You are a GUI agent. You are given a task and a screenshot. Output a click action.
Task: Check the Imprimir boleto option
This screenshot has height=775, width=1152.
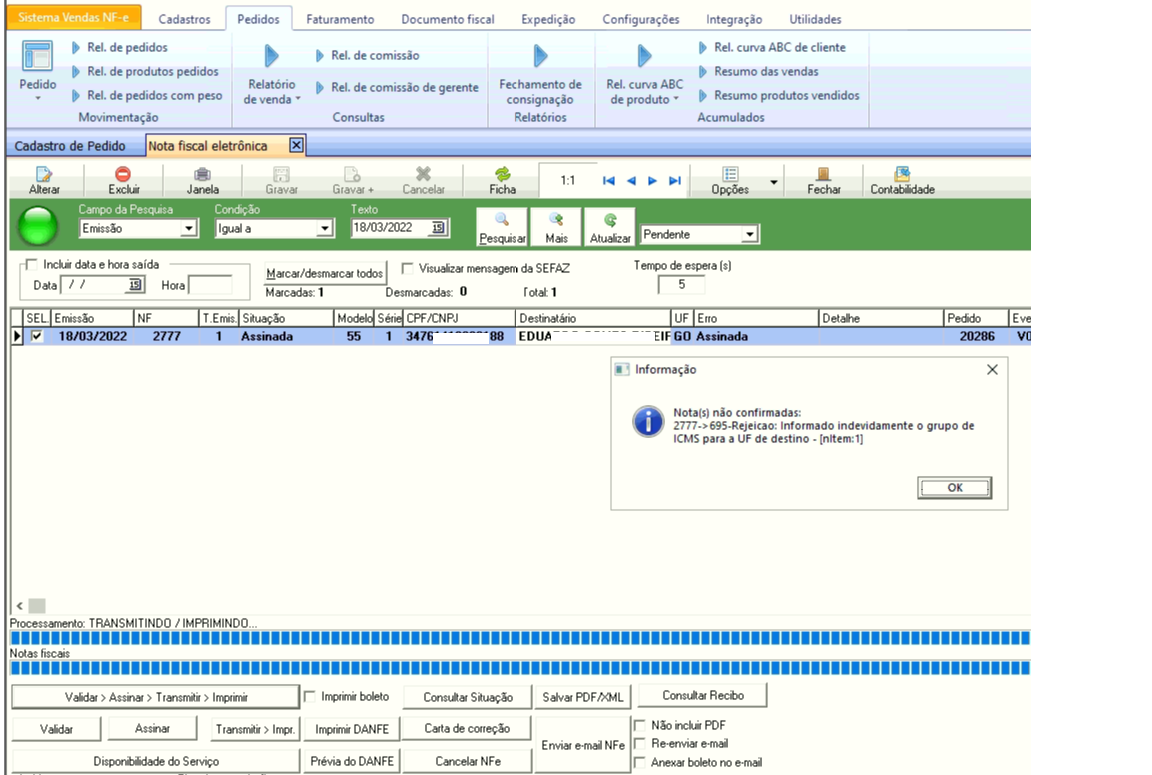pyautogui.click(x=310, y=696)
